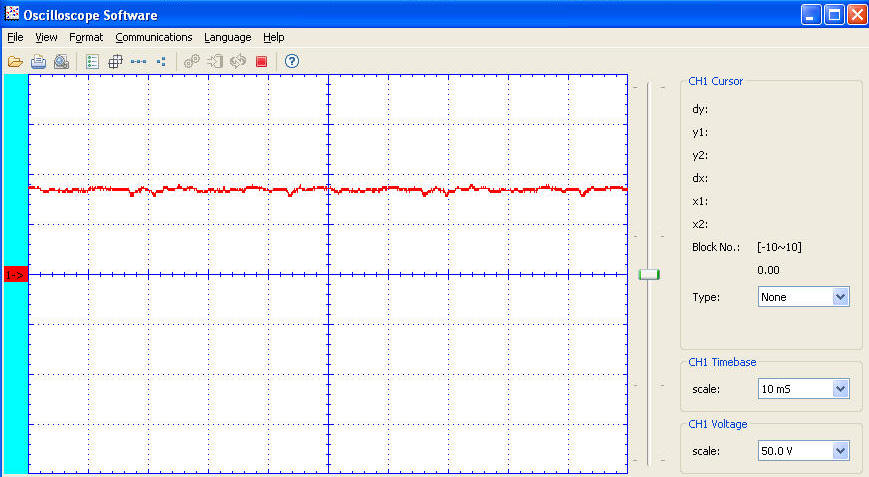Click the scattered dots icon
Image resolution: width=869 pixels, height=477 pixels.
click(160, 61)
